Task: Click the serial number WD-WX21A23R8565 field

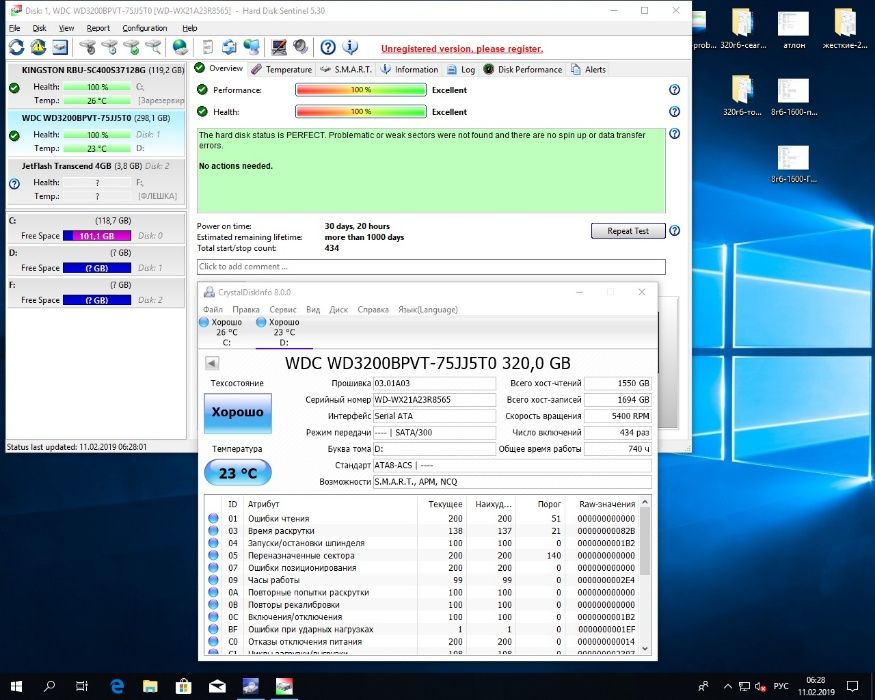Action: pos(434,400)
